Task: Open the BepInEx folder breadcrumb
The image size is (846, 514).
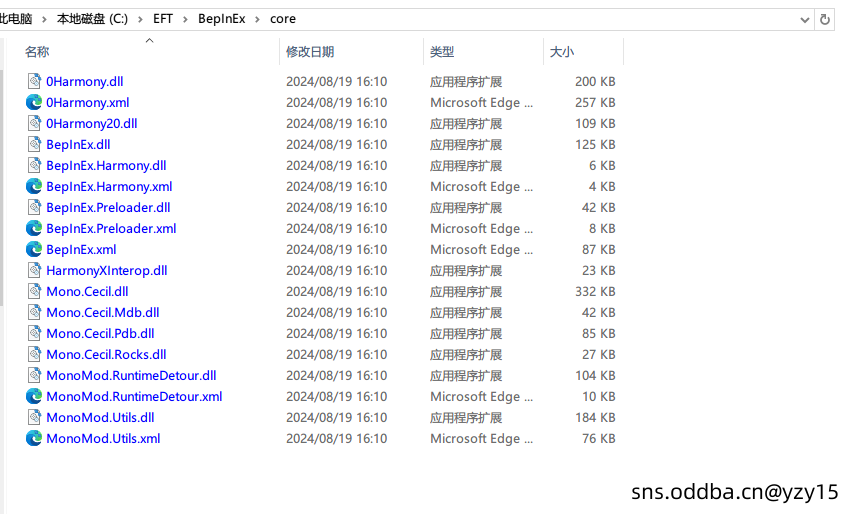Action: [x=221, y=19]
